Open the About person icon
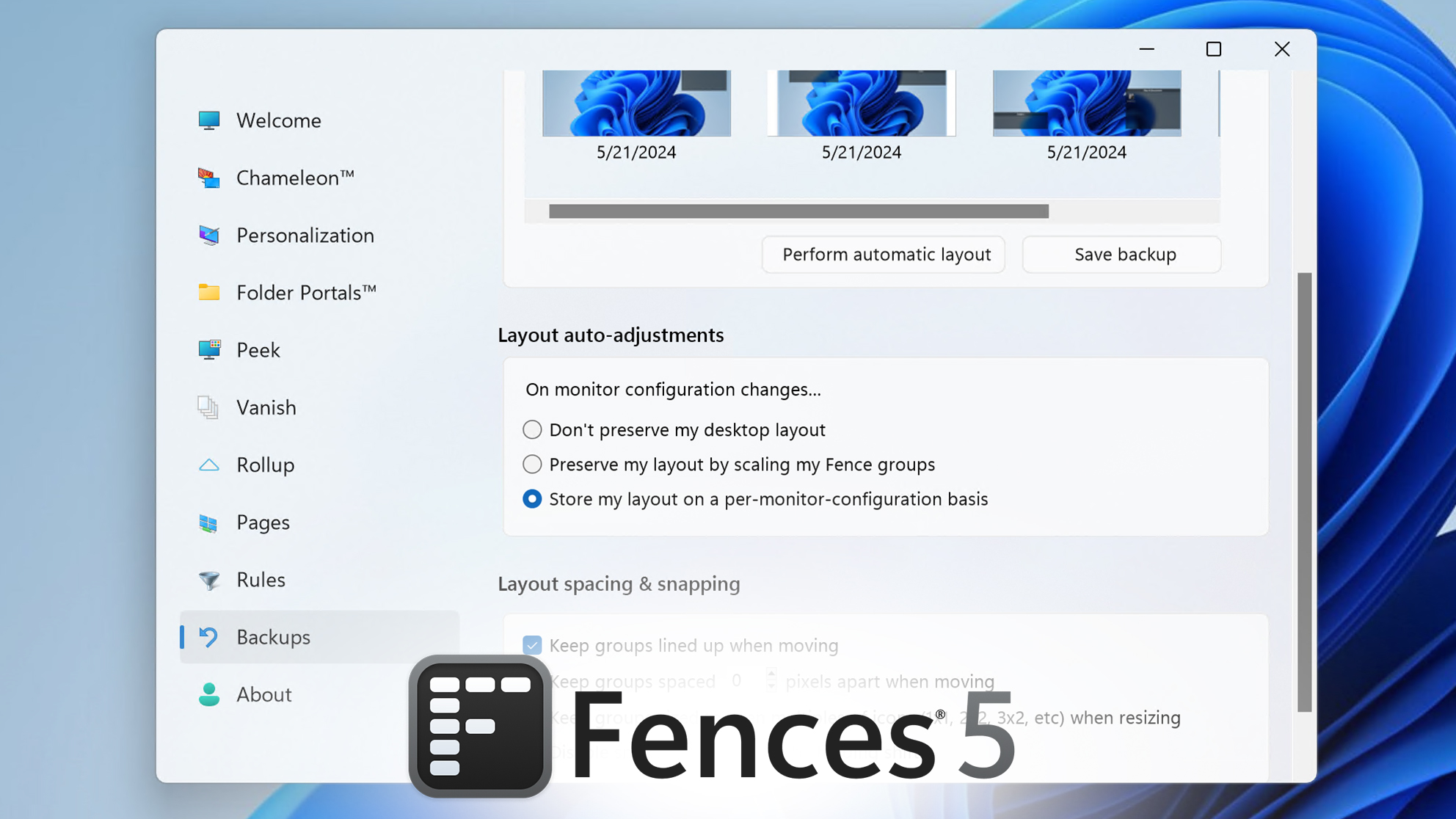The image size is (1456, 819). (209, 694)
